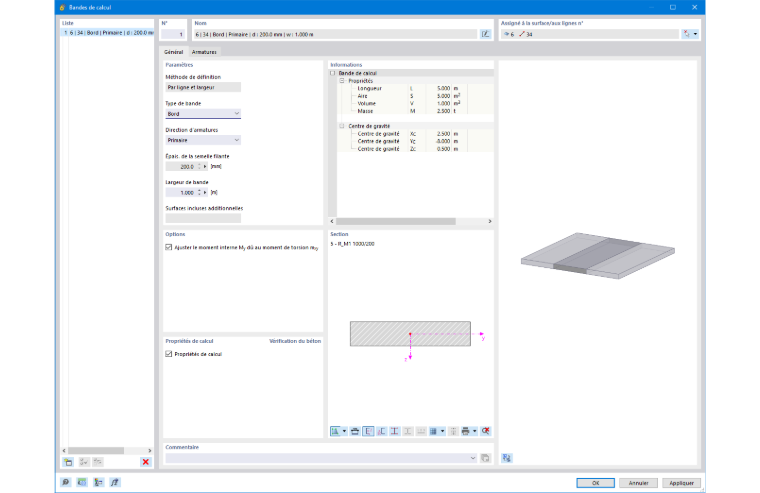Click the edit name icon beside the Nom field
This screenshot has width=760, height=493.
click(485, 34)
